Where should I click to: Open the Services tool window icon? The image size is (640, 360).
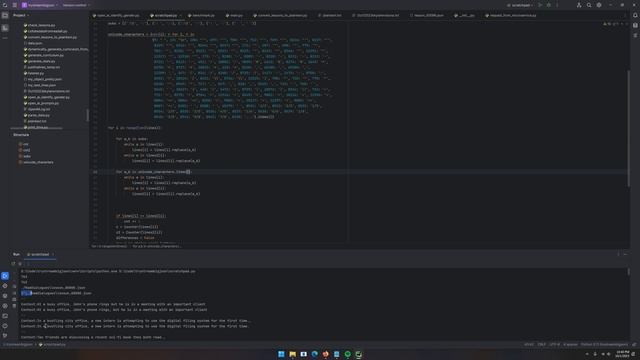click(5, 306)
